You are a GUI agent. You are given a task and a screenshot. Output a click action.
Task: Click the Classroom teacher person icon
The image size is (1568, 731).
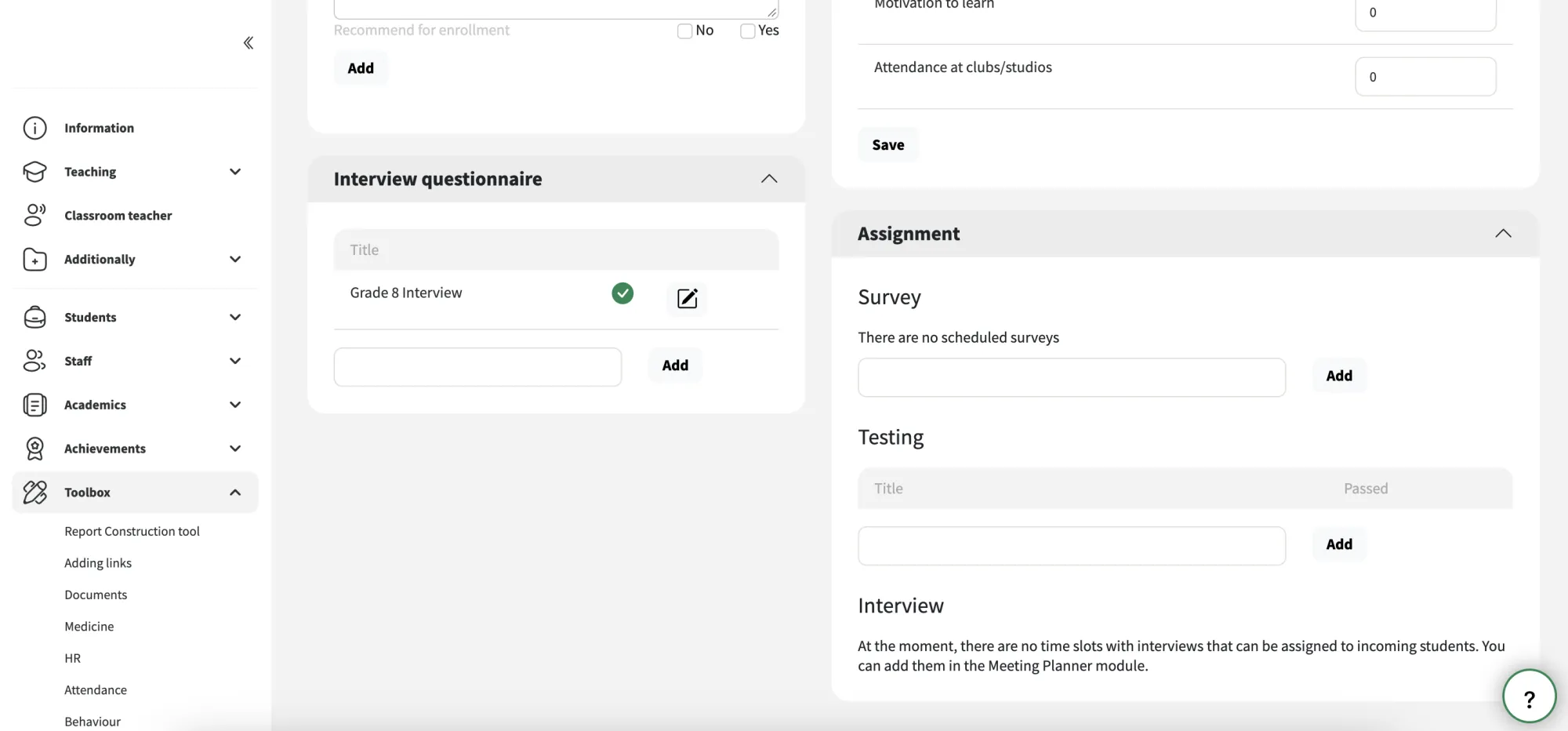coord(34,216)
